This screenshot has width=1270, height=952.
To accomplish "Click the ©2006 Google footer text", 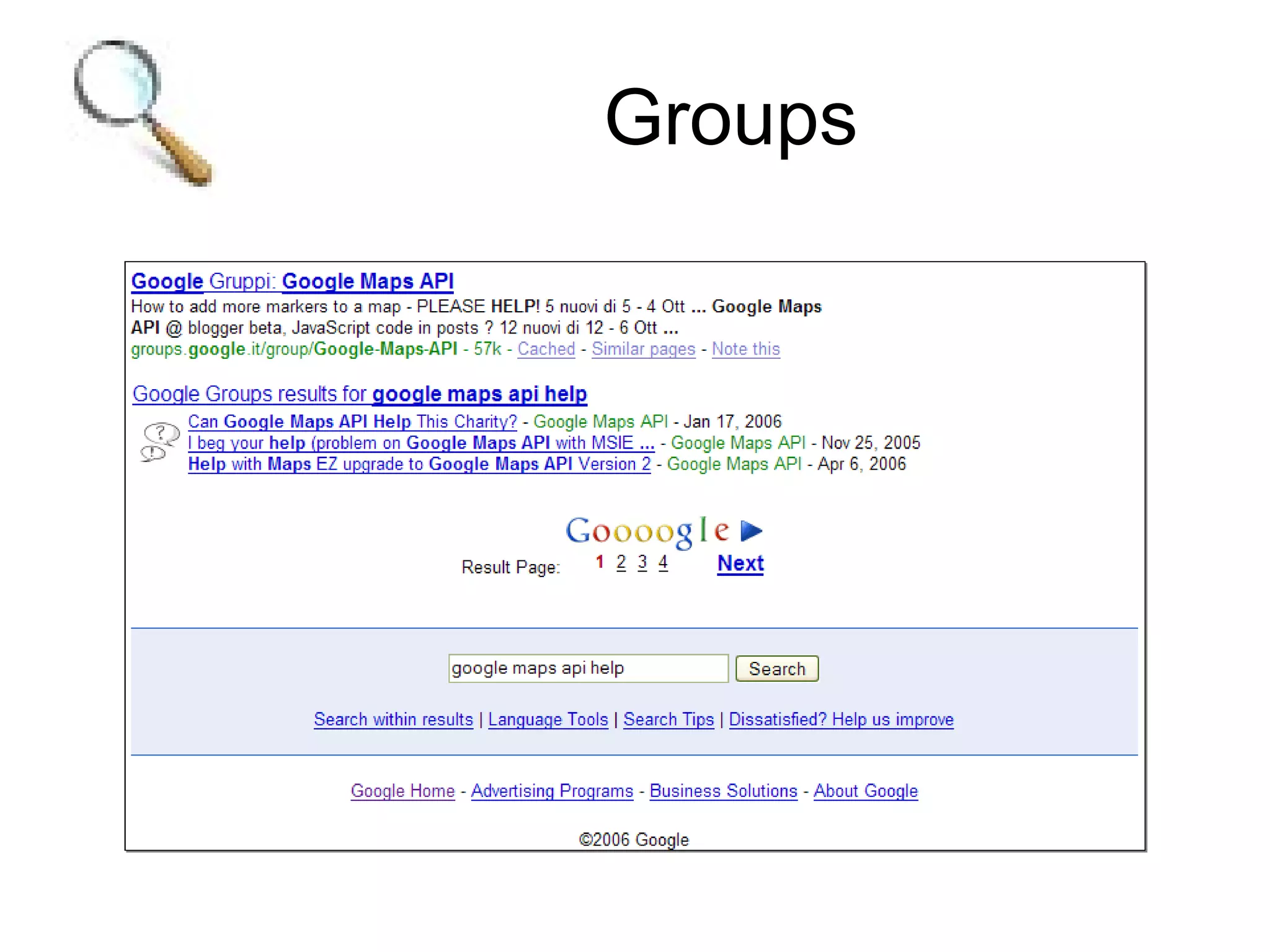I will coord(634,839).
